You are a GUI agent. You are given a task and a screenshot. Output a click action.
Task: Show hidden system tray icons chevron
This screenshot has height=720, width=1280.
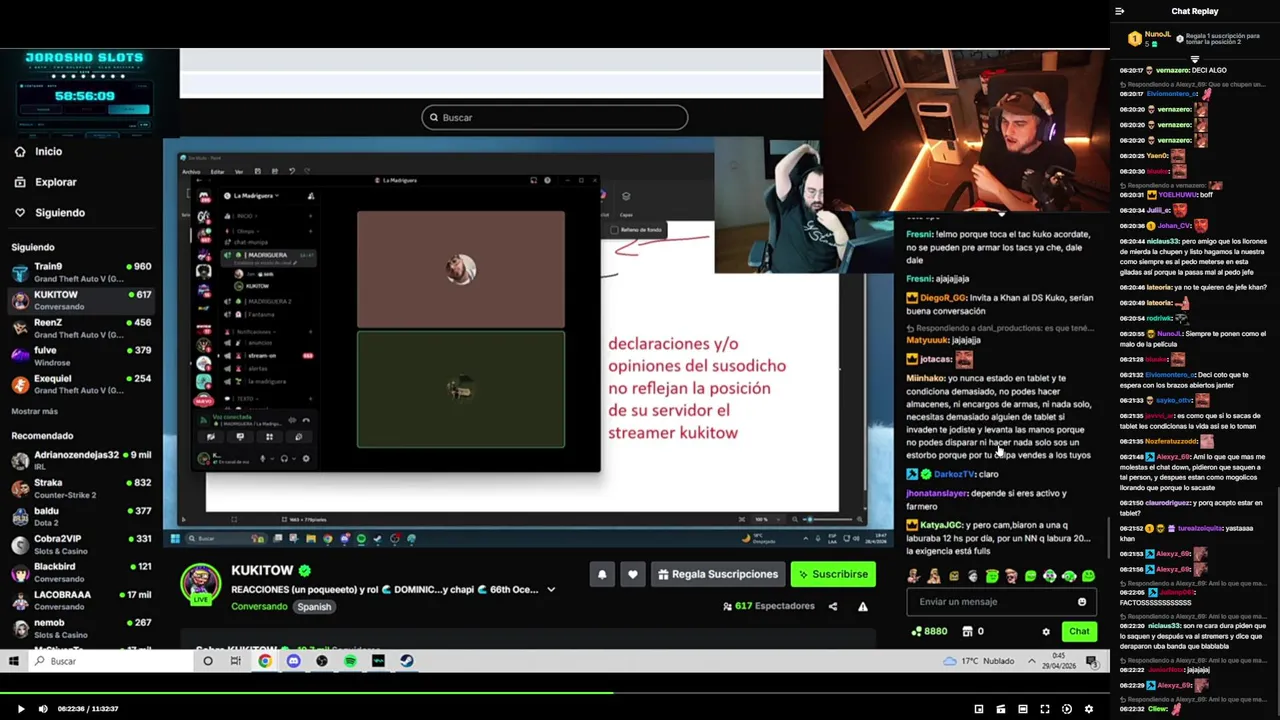tap(1032, 661)
